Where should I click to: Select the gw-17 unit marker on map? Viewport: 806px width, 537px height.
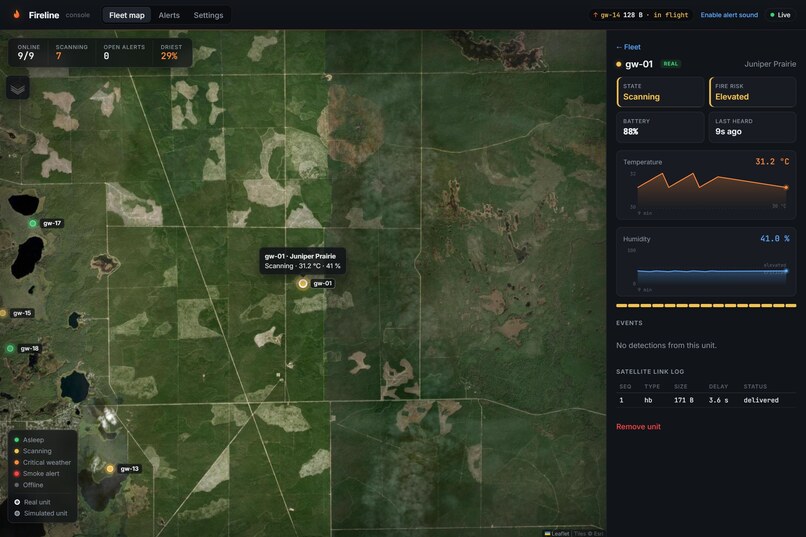tap(32, 223)
